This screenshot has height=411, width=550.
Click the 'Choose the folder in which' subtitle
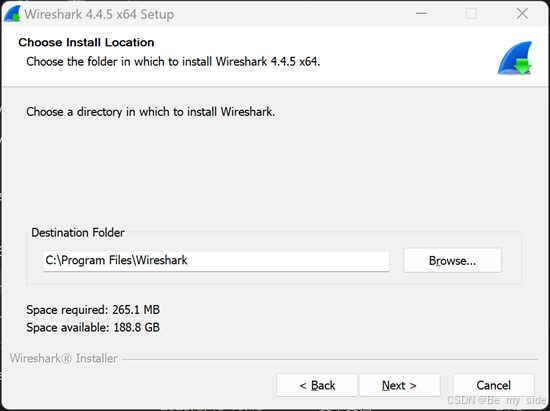(x=173, y=62)
